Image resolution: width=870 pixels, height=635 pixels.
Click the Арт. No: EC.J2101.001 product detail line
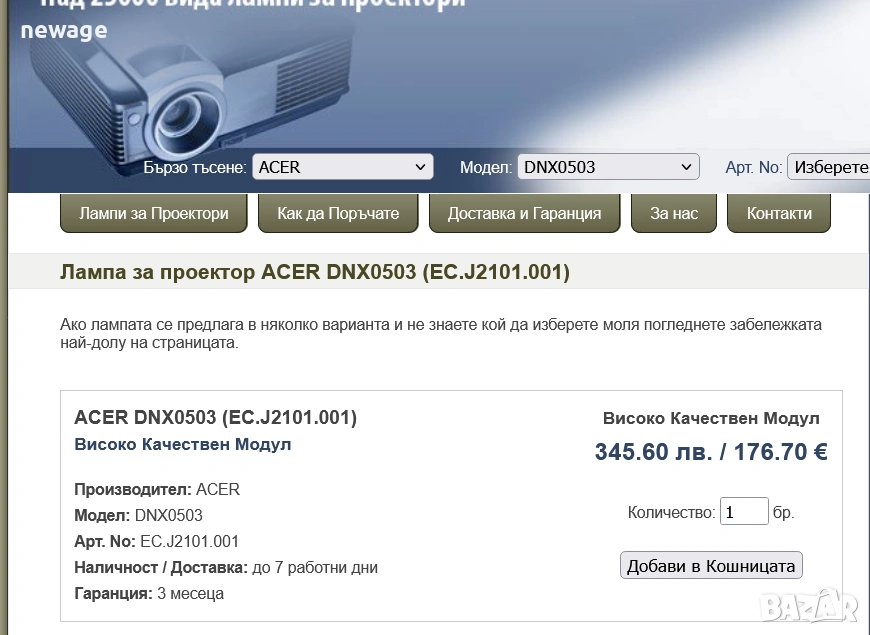point(157,541)
